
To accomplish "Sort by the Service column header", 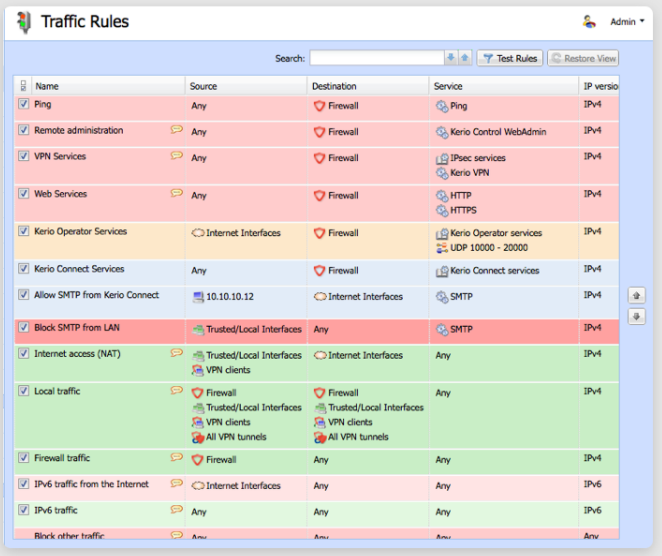I will click(x=504, y=86).
